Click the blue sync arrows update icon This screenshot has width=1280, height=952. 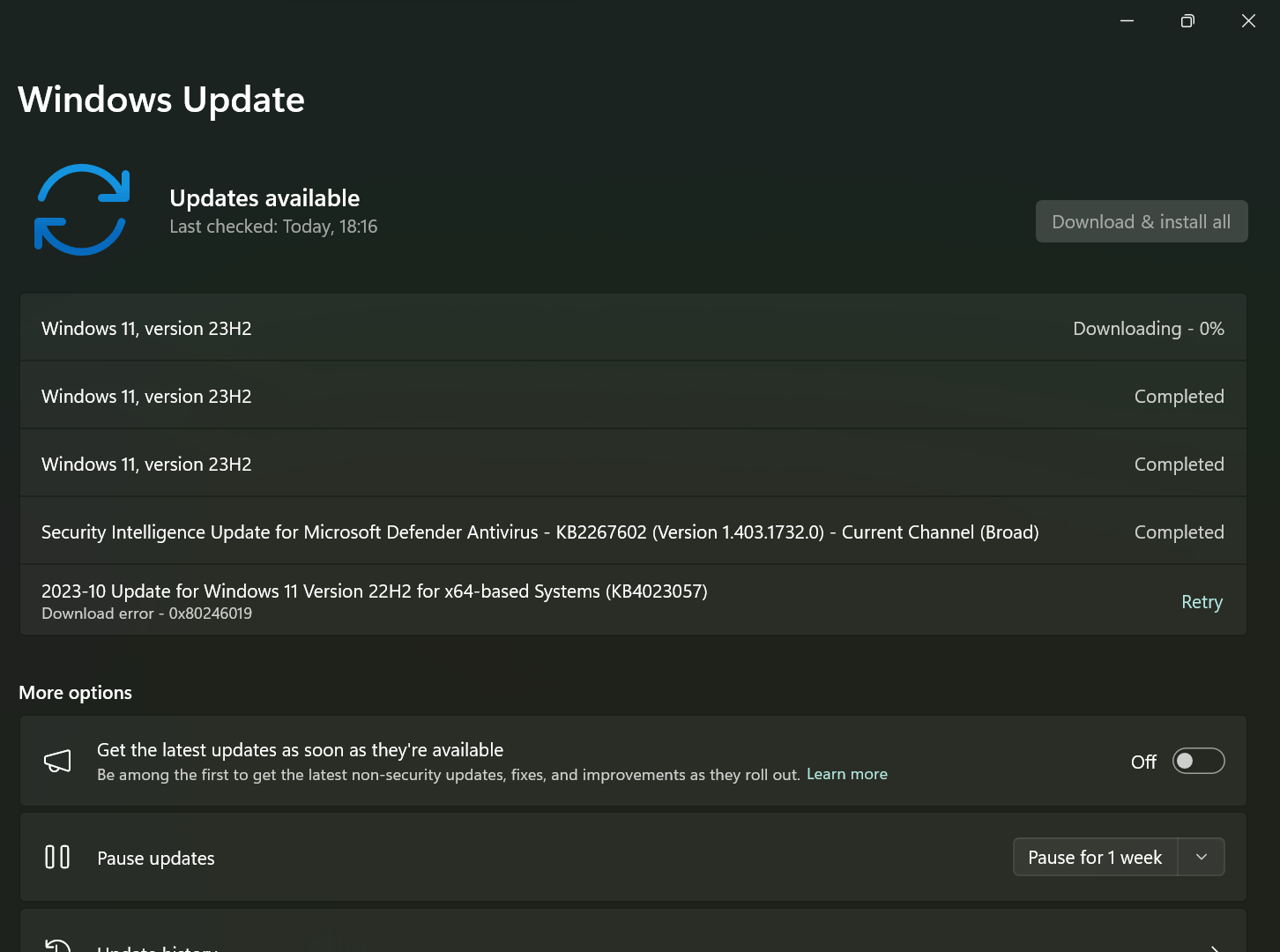[82, 210]
